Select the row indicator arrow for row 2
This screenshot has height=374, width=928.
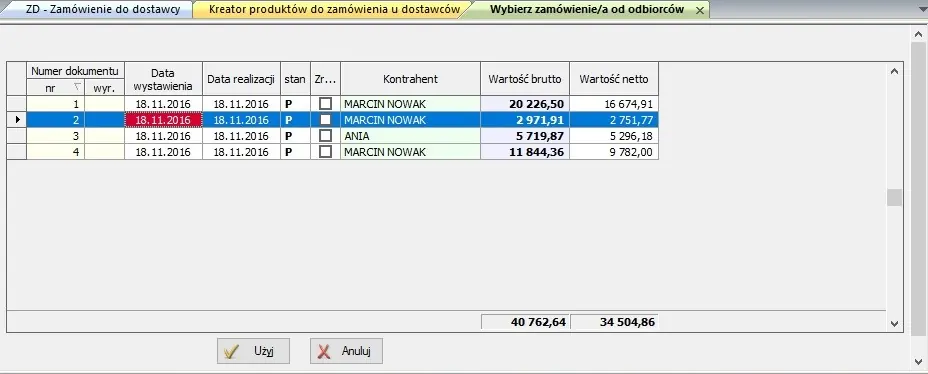click(x=17, y=120)
